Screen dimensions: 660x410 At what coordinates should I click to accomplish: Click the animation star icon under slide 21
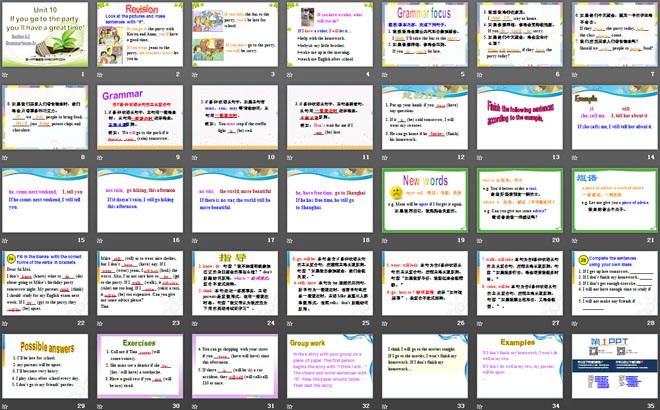pos(575,240)
